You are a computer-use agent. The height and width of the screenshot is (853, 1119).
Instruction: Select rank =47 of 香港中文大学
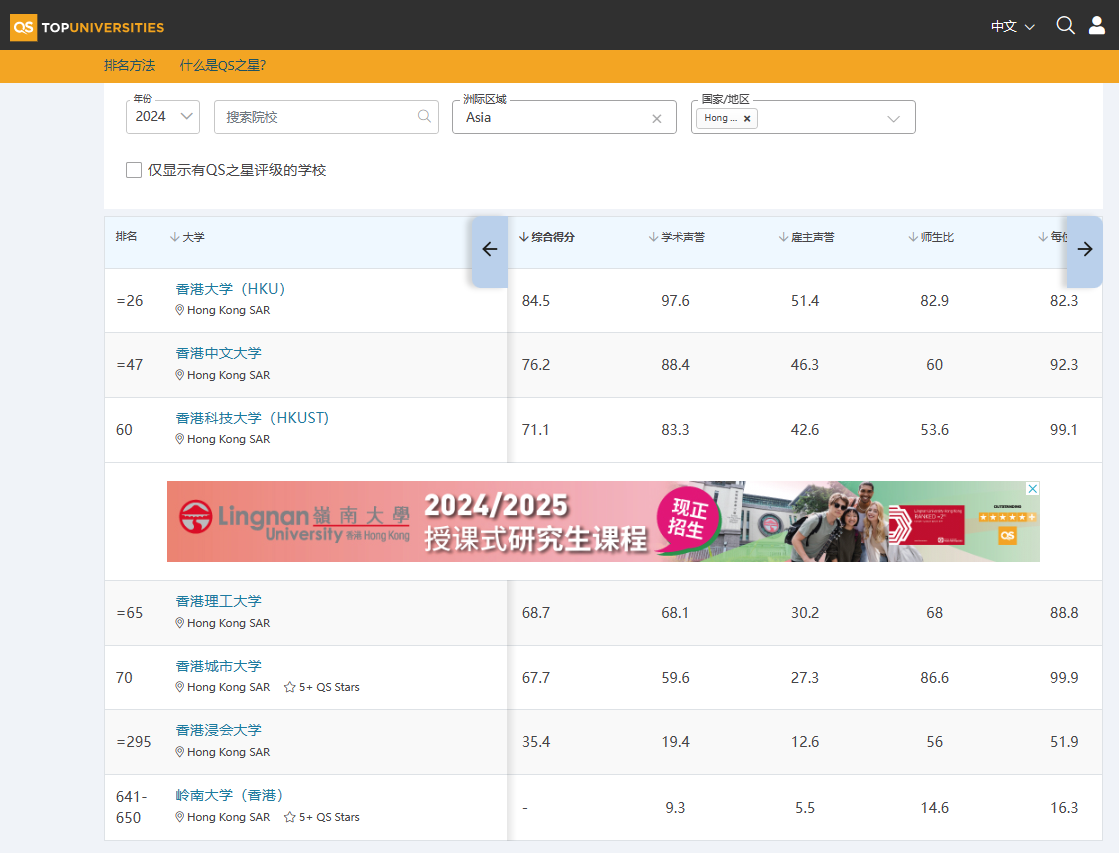130,365
